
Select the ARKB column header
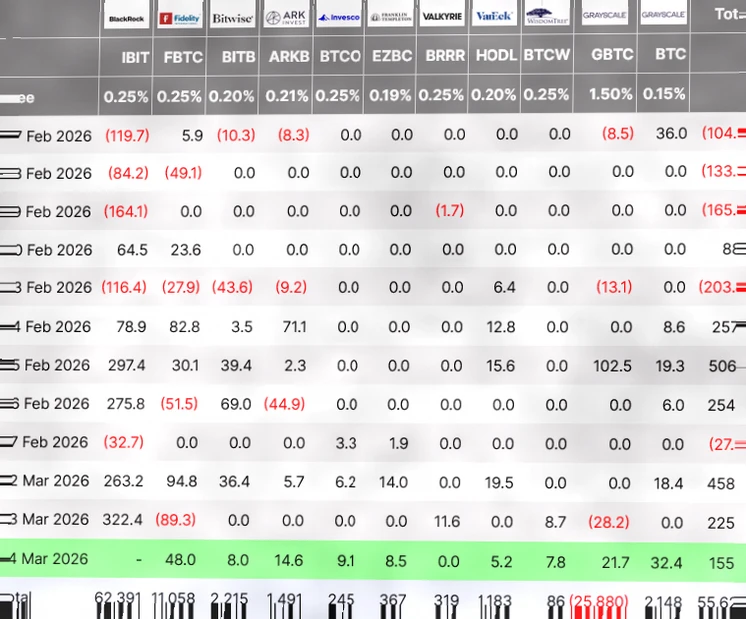coord(289,57)
